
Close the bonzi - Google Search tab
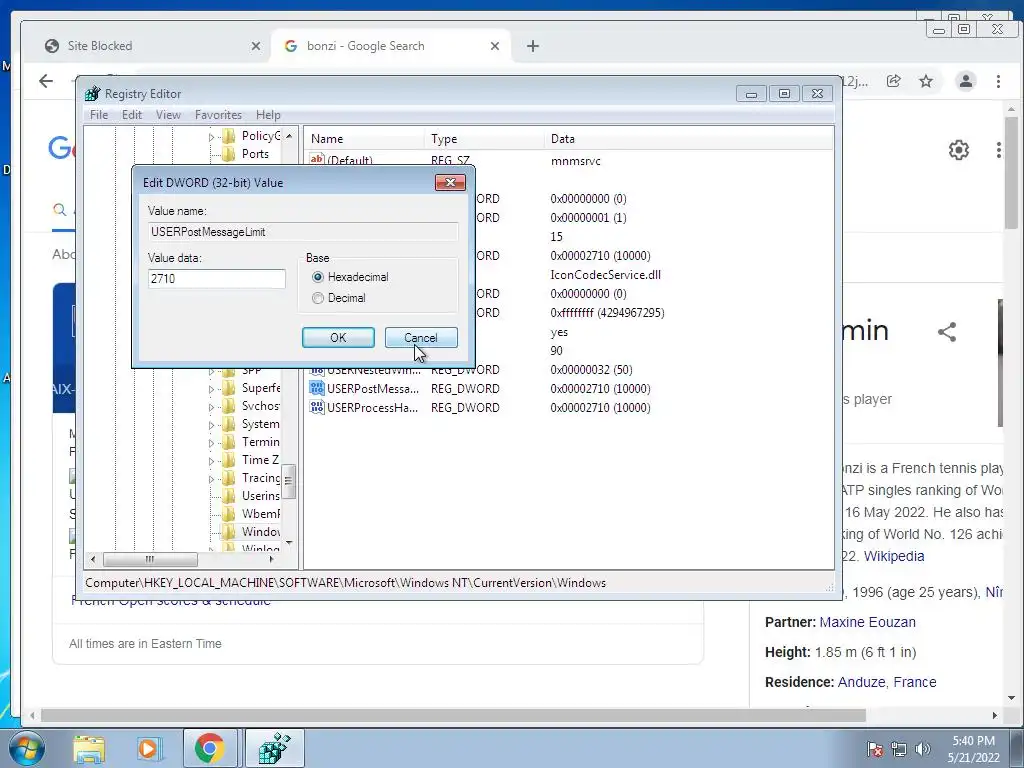point(494,46)
